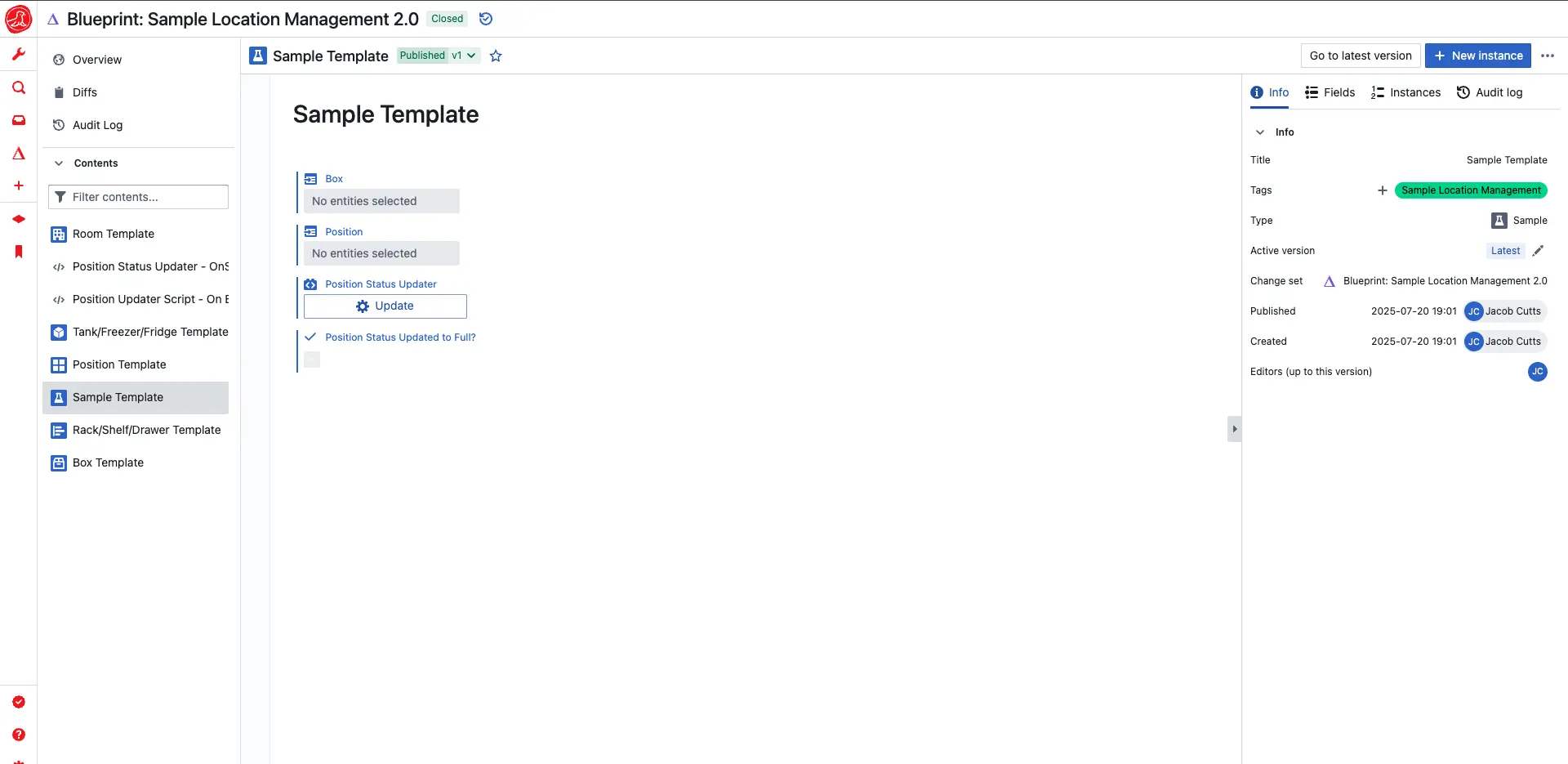Click the Position Status Updater label
Viewport: 1568px width, 764px height.
point(381,284)
